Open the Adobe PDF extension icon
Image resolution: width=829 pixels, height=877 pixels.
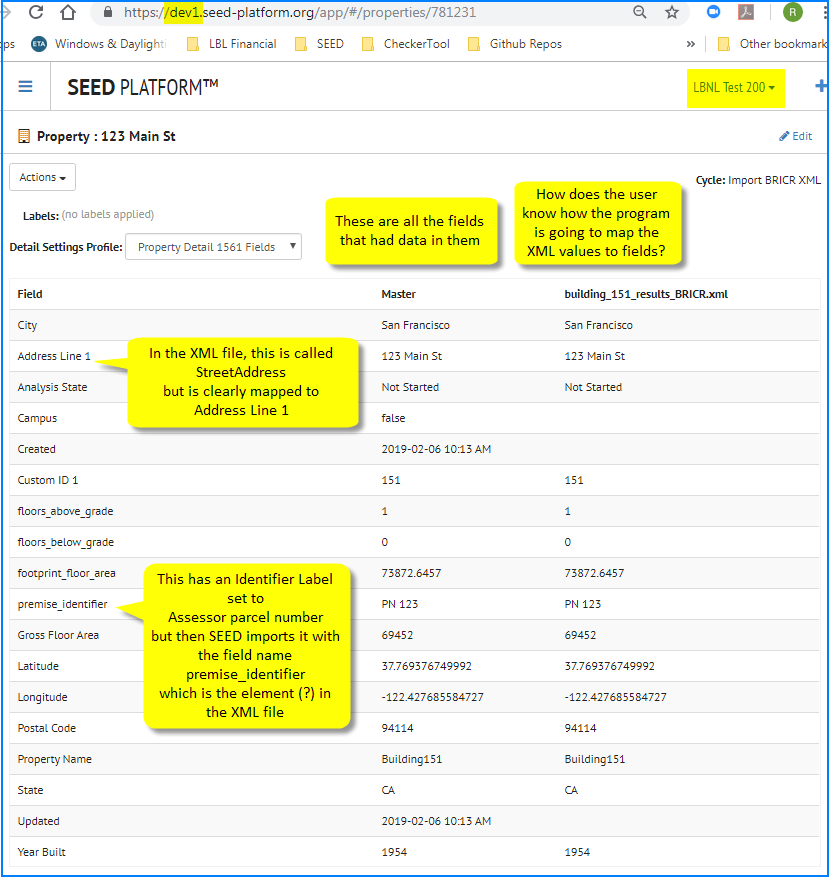pyautogui.click(x=746, y=14)
